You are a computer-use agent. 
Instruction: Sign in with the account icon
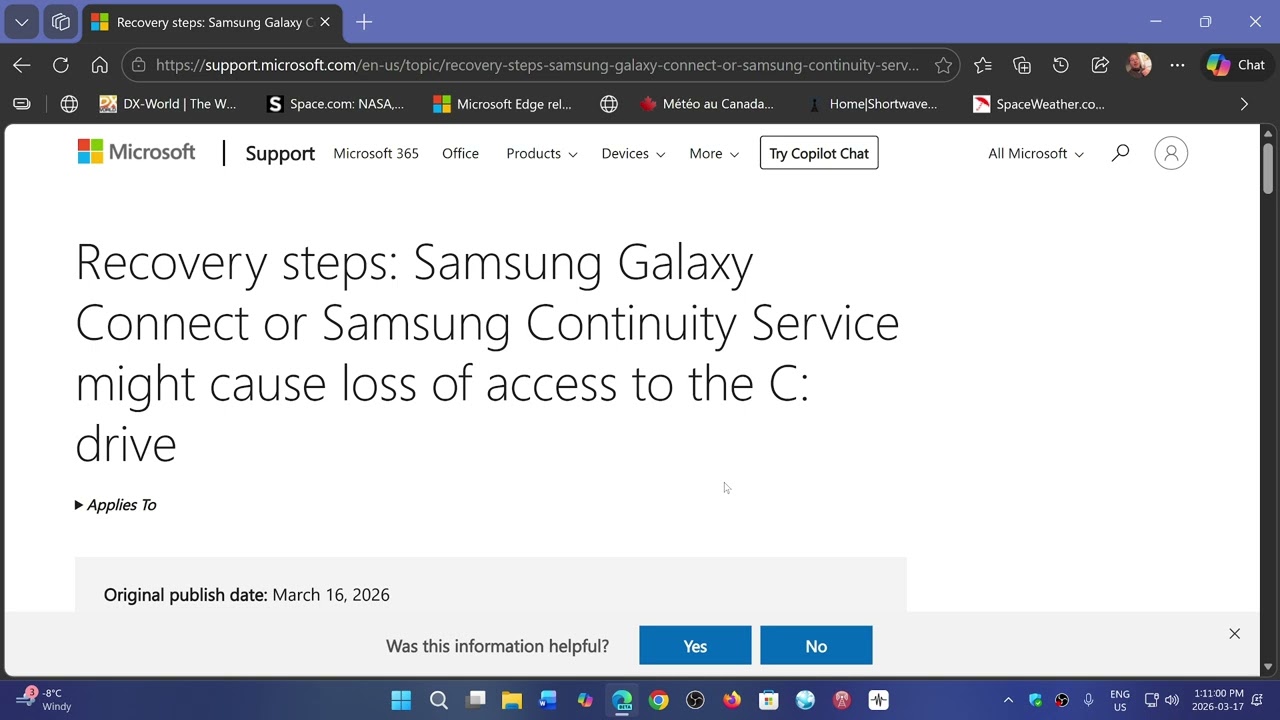pyautogui.click(x=1171, y=153)
